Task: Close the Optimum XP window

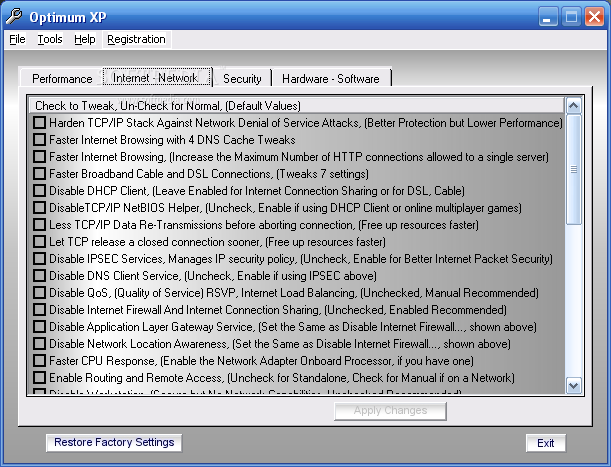Action: click(x=594, y=17)
